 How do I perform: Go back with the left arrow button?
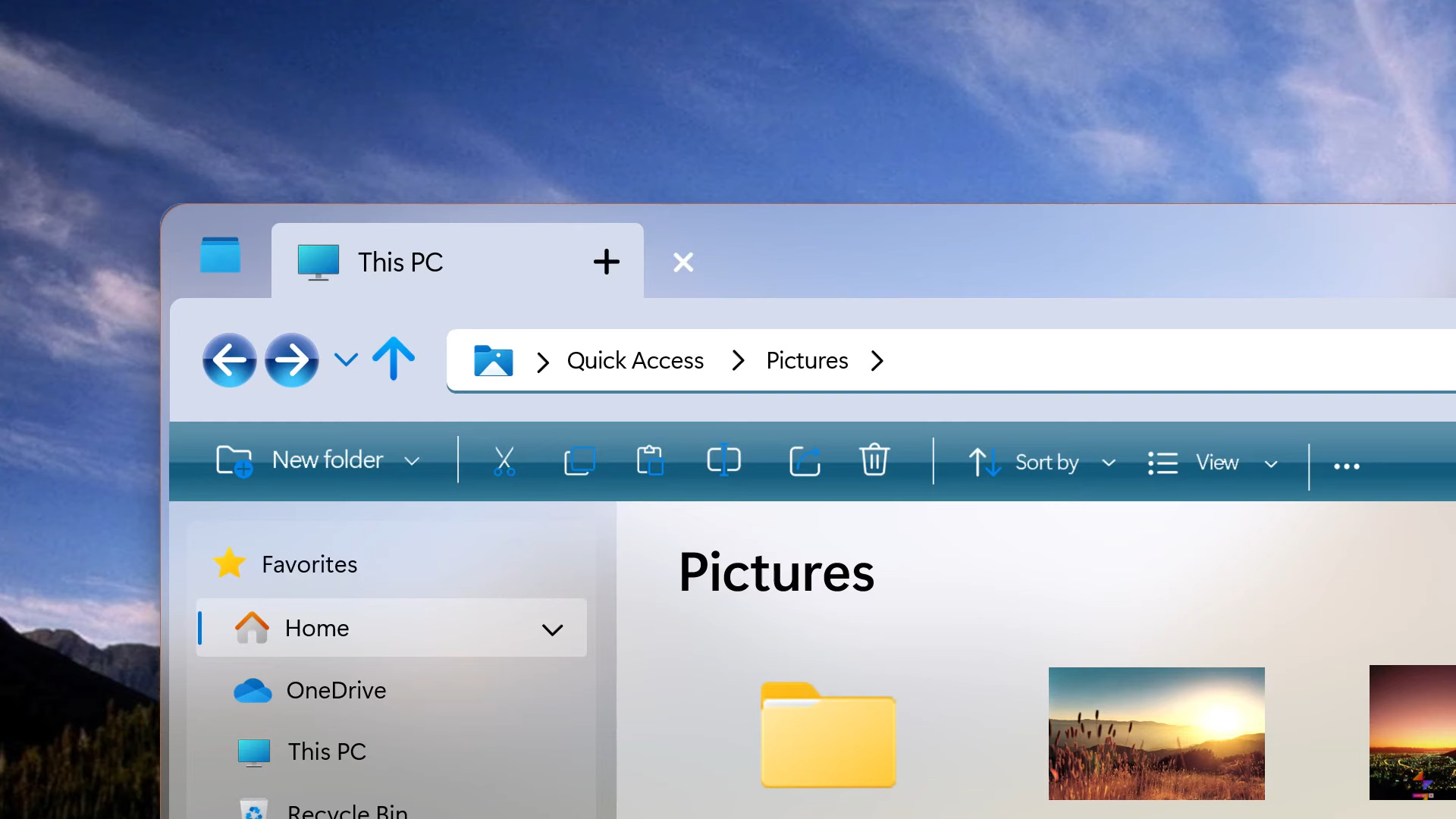pos(229,360)
